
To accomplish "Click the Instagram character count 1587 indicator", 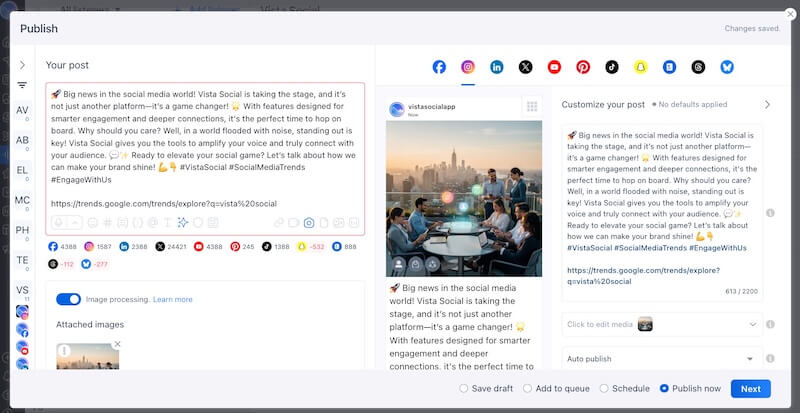I will point(98,247).
